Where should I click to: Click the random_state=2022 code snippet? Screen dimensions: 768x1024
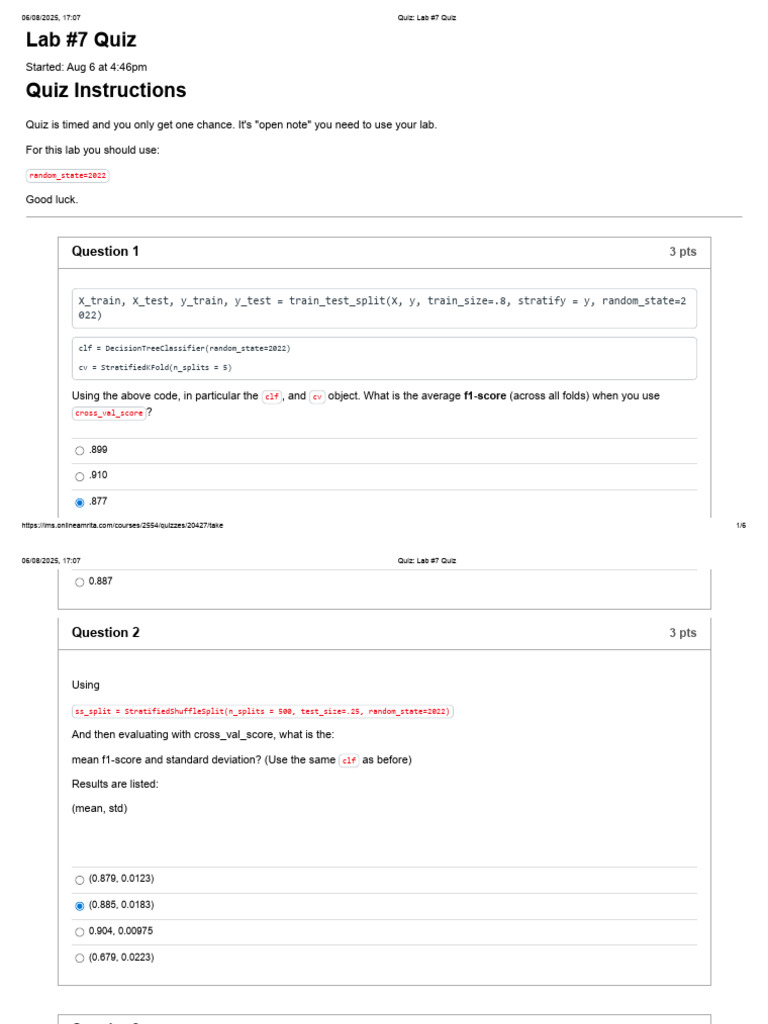click(x=67, y=176)
